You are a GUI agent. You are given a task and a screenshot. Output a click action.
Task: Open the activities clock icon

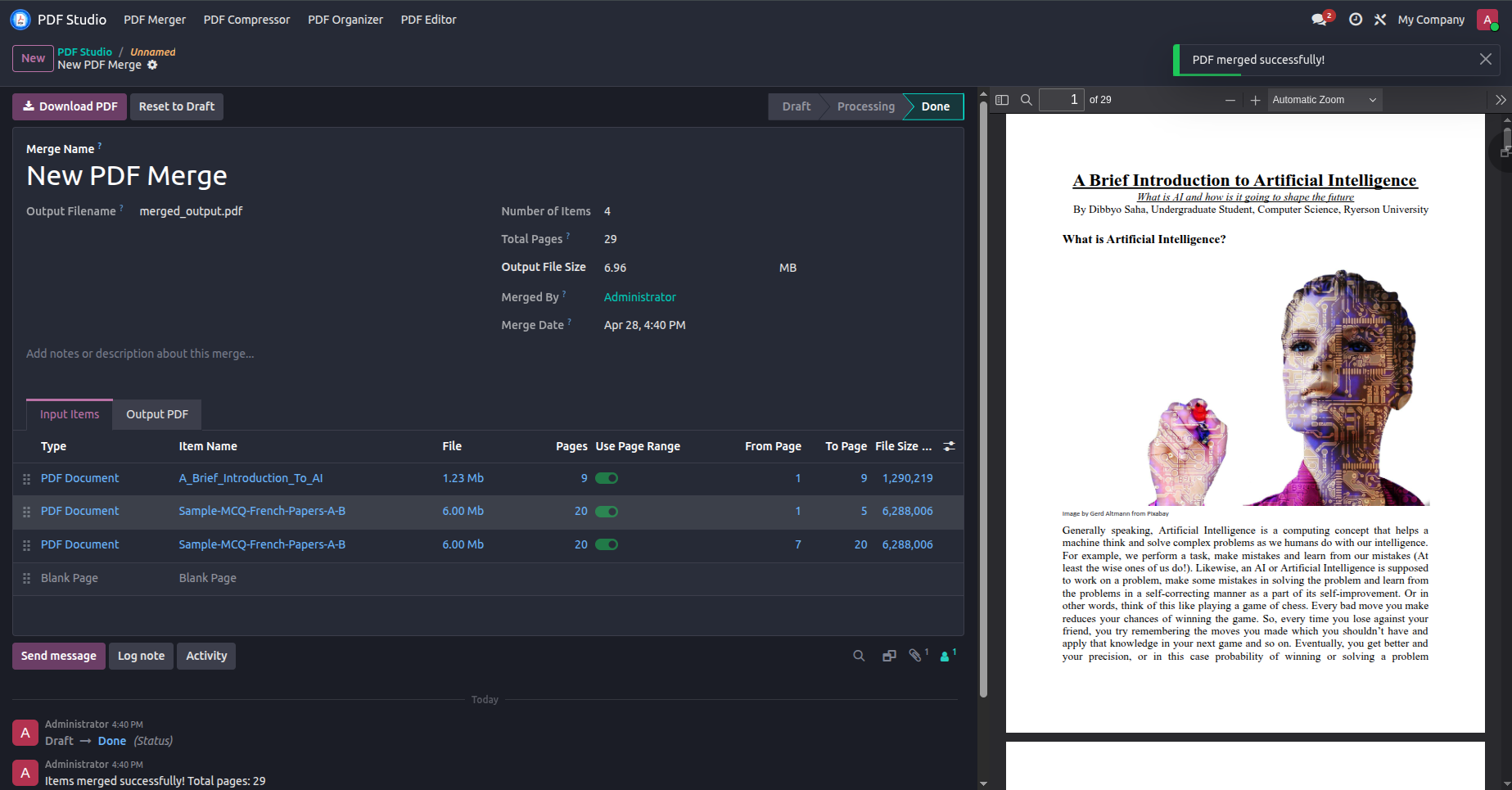[x=1356, y=20]
